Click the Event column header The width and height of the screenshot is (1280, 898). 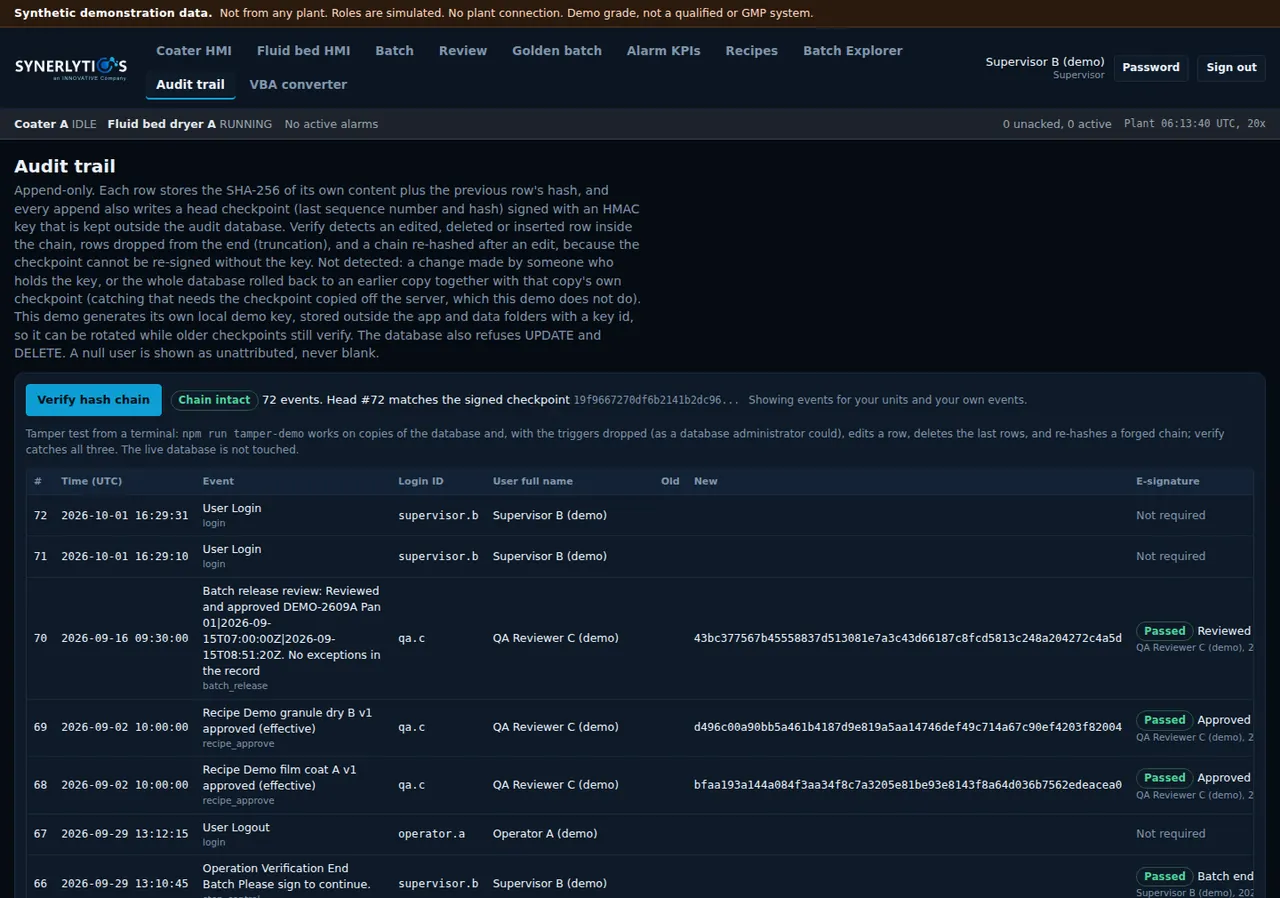pos(218,481)
